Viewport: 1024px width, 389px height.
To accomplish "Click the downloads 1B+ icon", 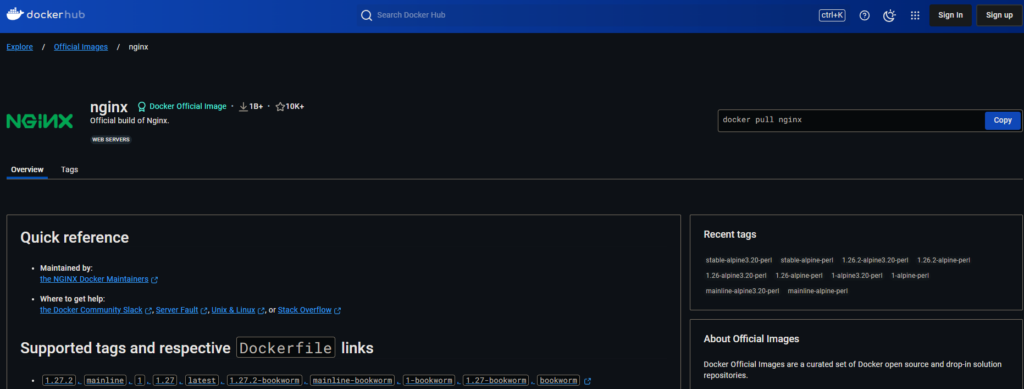I will tap(243, 106).
